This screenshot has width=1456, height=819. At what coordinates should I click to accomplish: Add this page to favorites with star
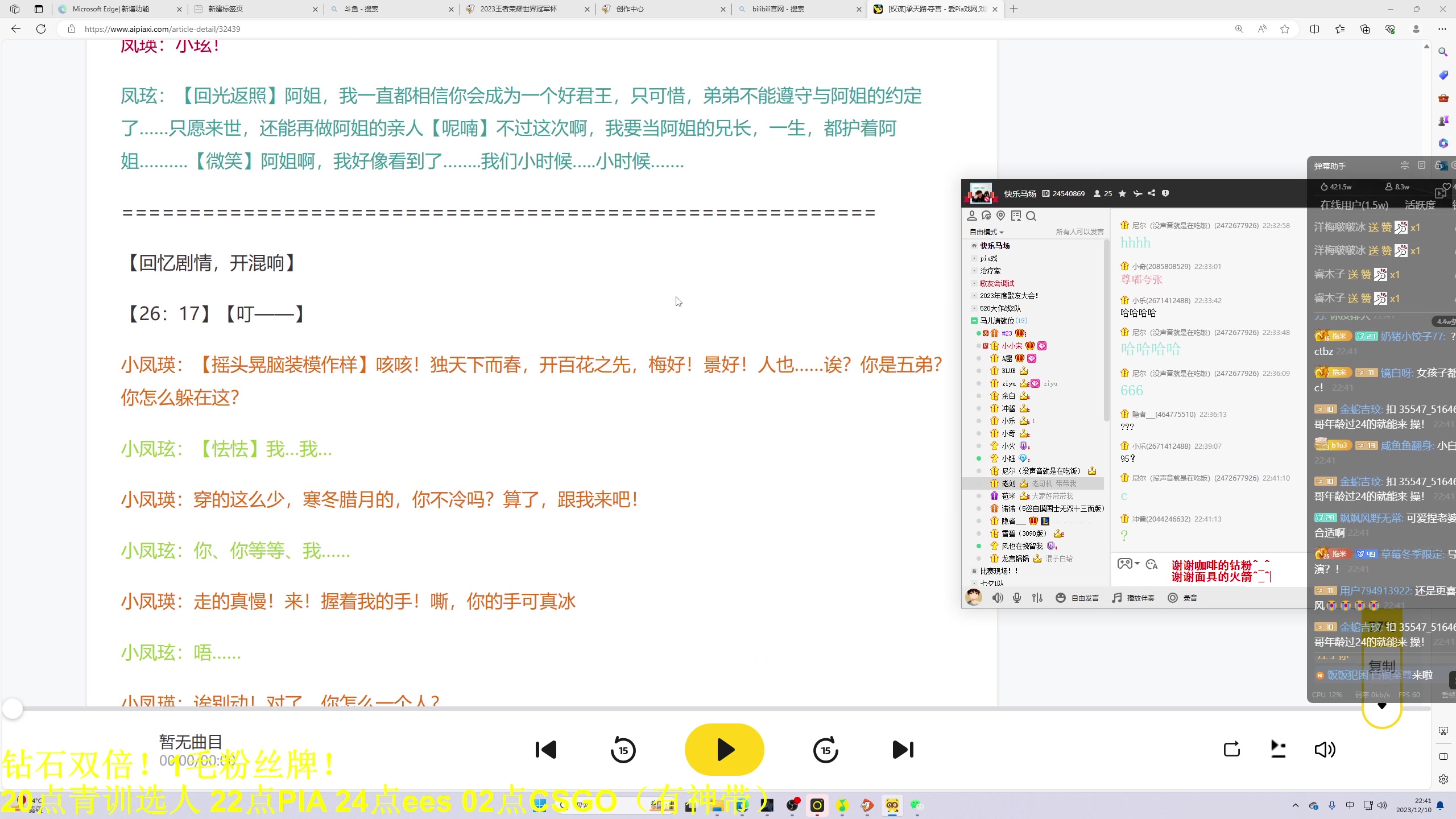1285,29
